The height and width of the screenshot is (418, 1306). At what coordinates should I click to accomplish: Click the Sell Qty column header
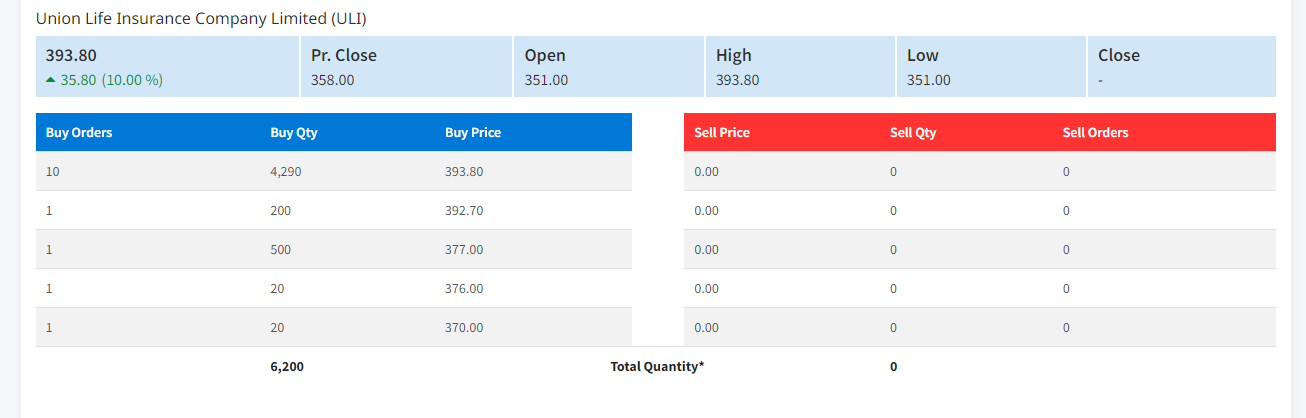click(x=913, y=132)
